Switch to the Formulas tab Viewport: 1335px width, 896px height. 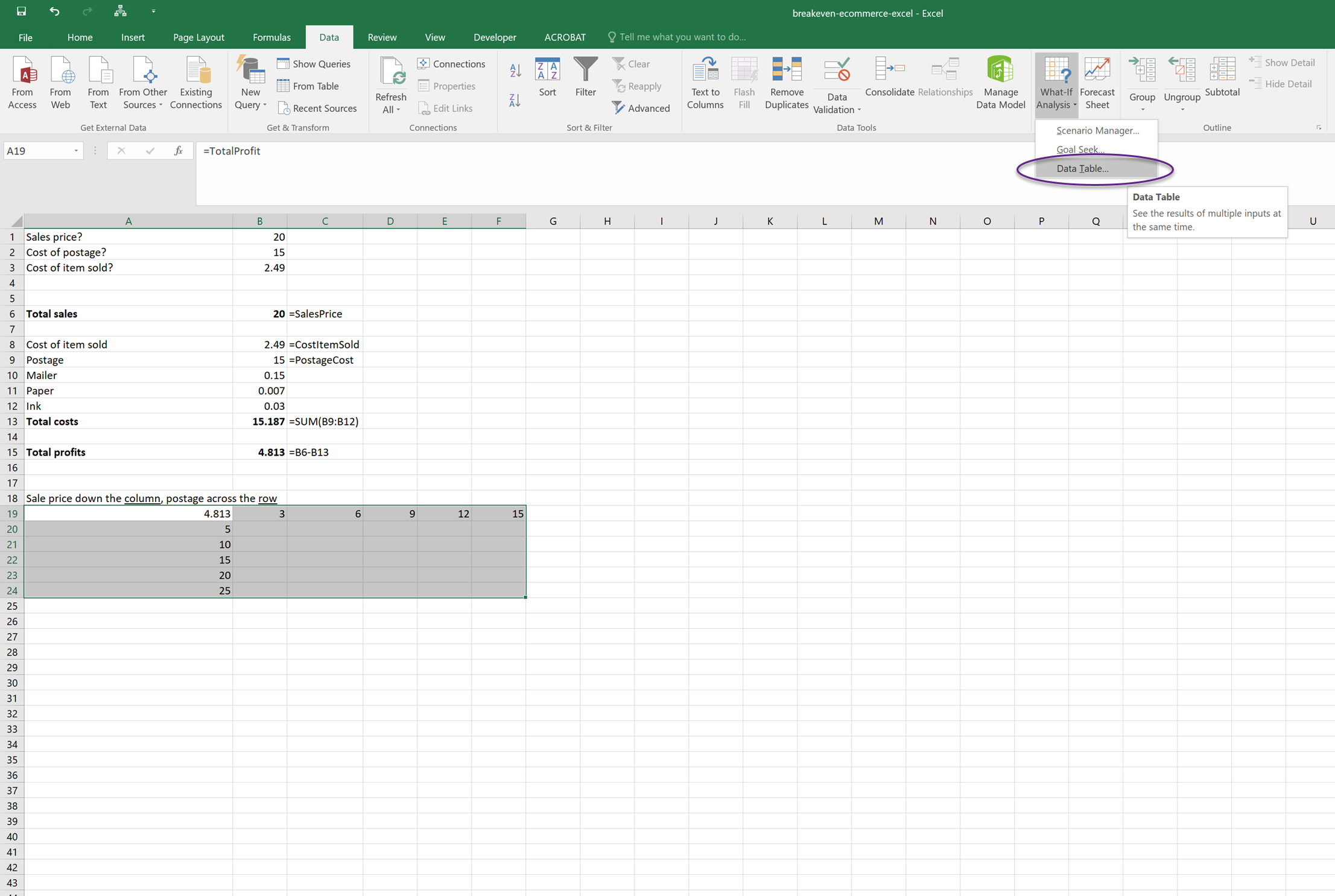tap(271, 37)
